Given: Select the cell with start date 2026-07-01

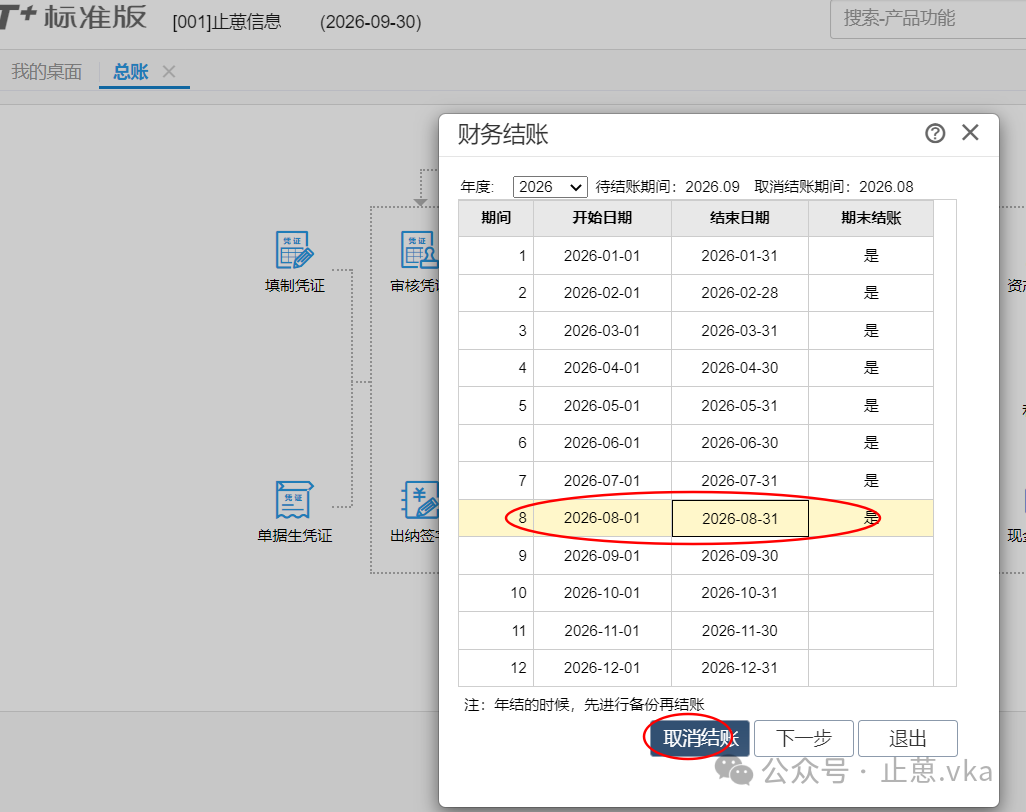Looking at the screenshot, I should tap(602, 481).
